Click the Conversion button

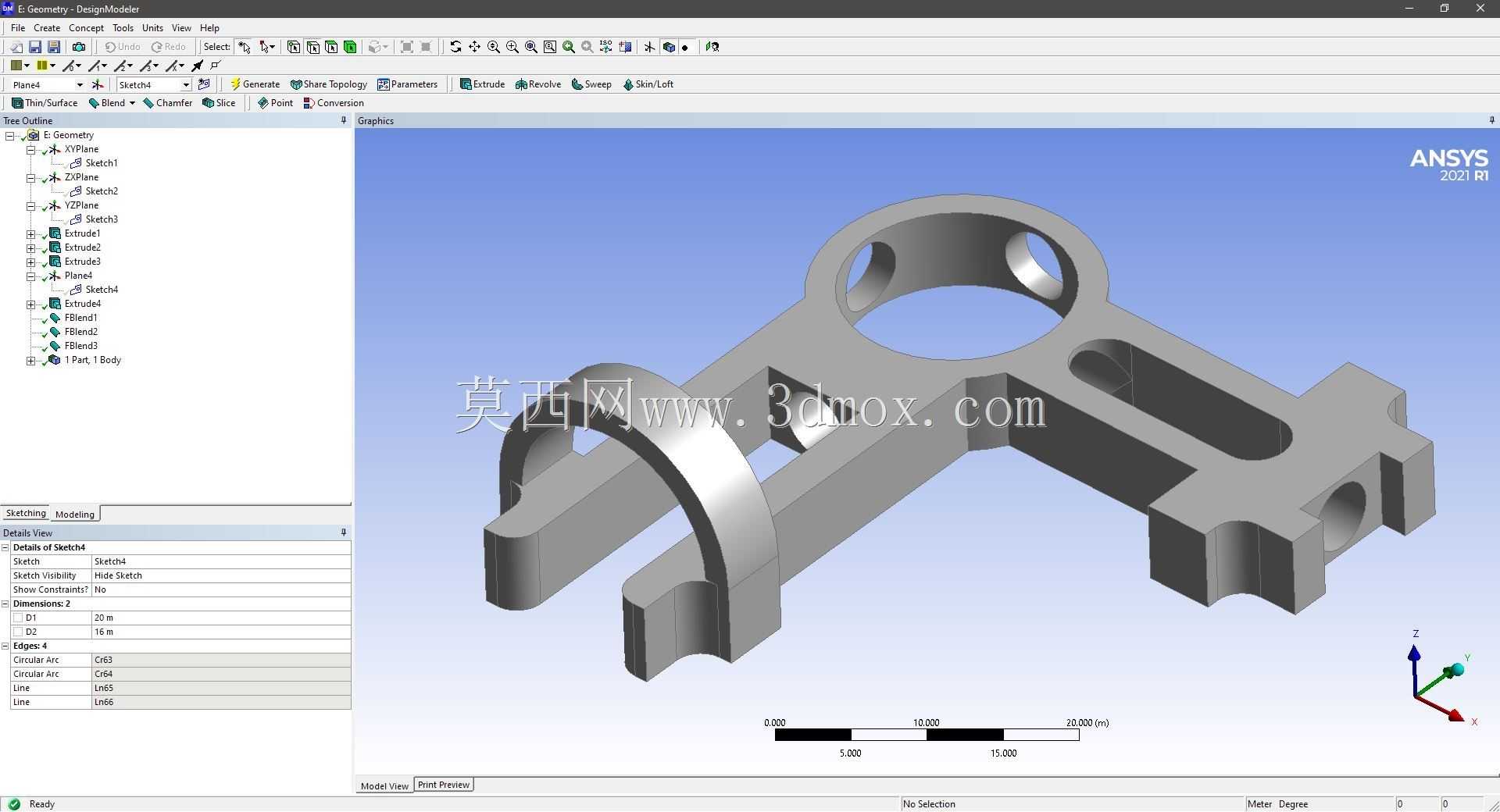click(334, 103)
